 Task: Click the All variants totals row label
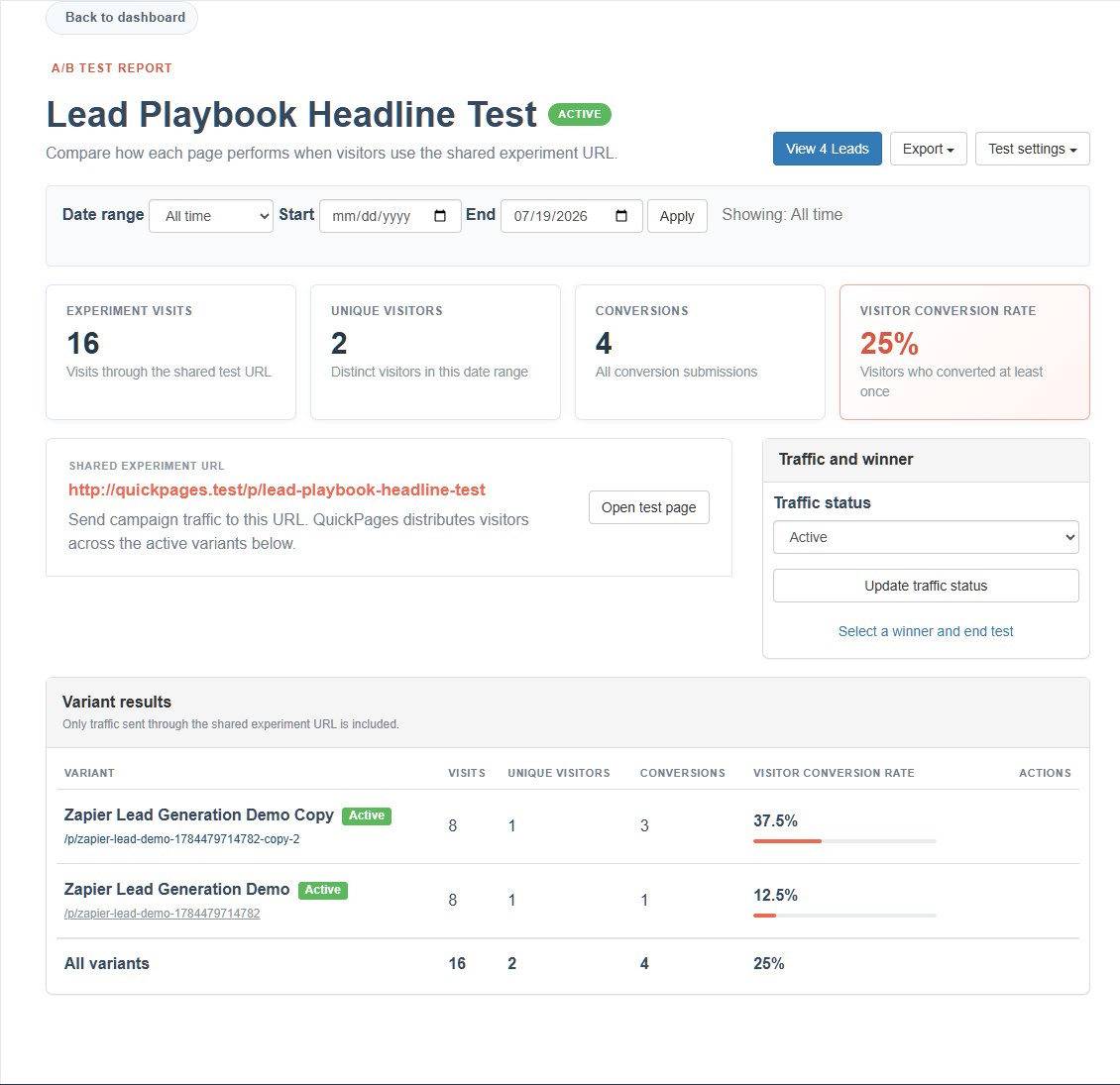pos(106,963)
